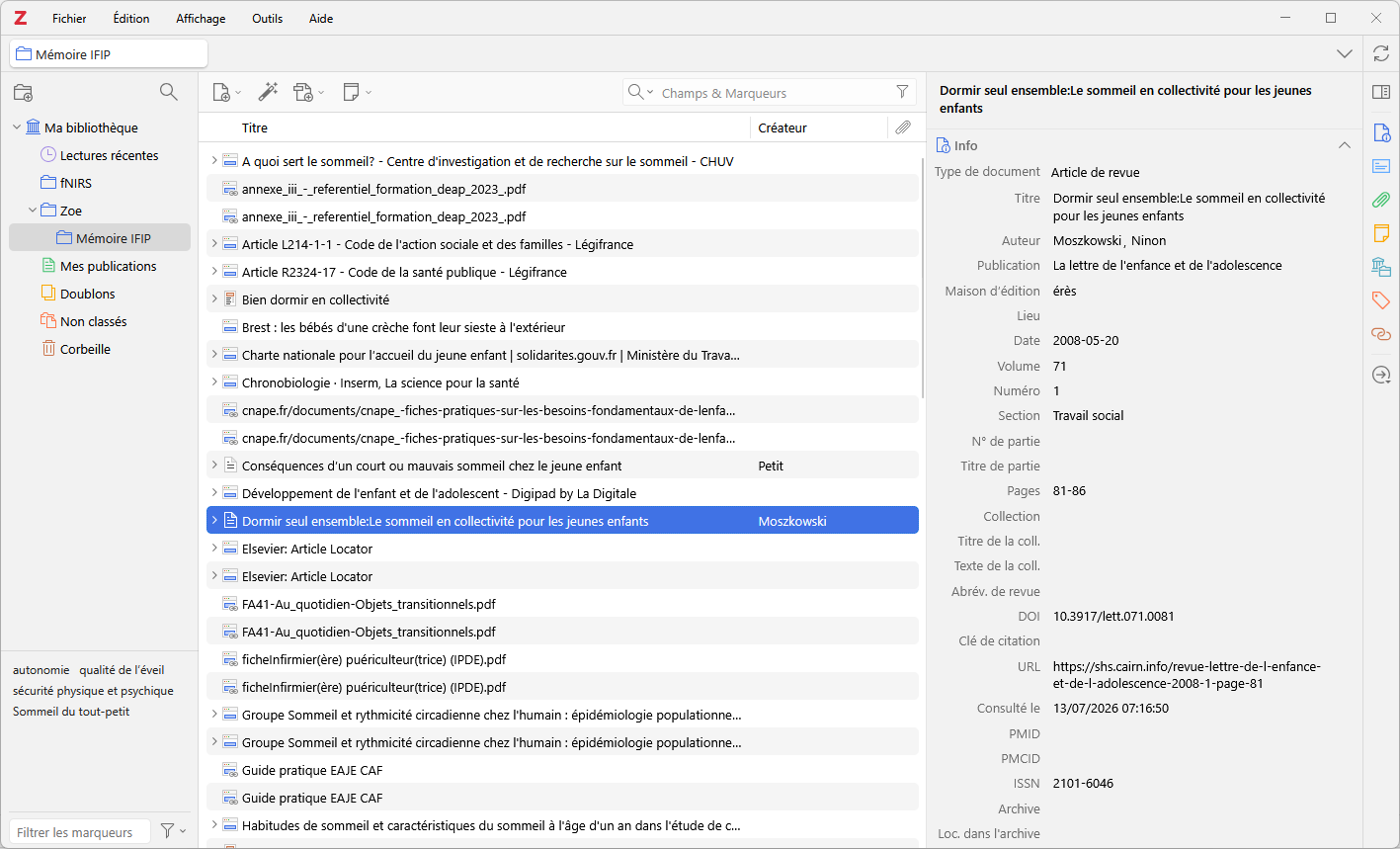Jump to Info section in side nav
Screen dimensions: 1400x849
pos(1381,132)
